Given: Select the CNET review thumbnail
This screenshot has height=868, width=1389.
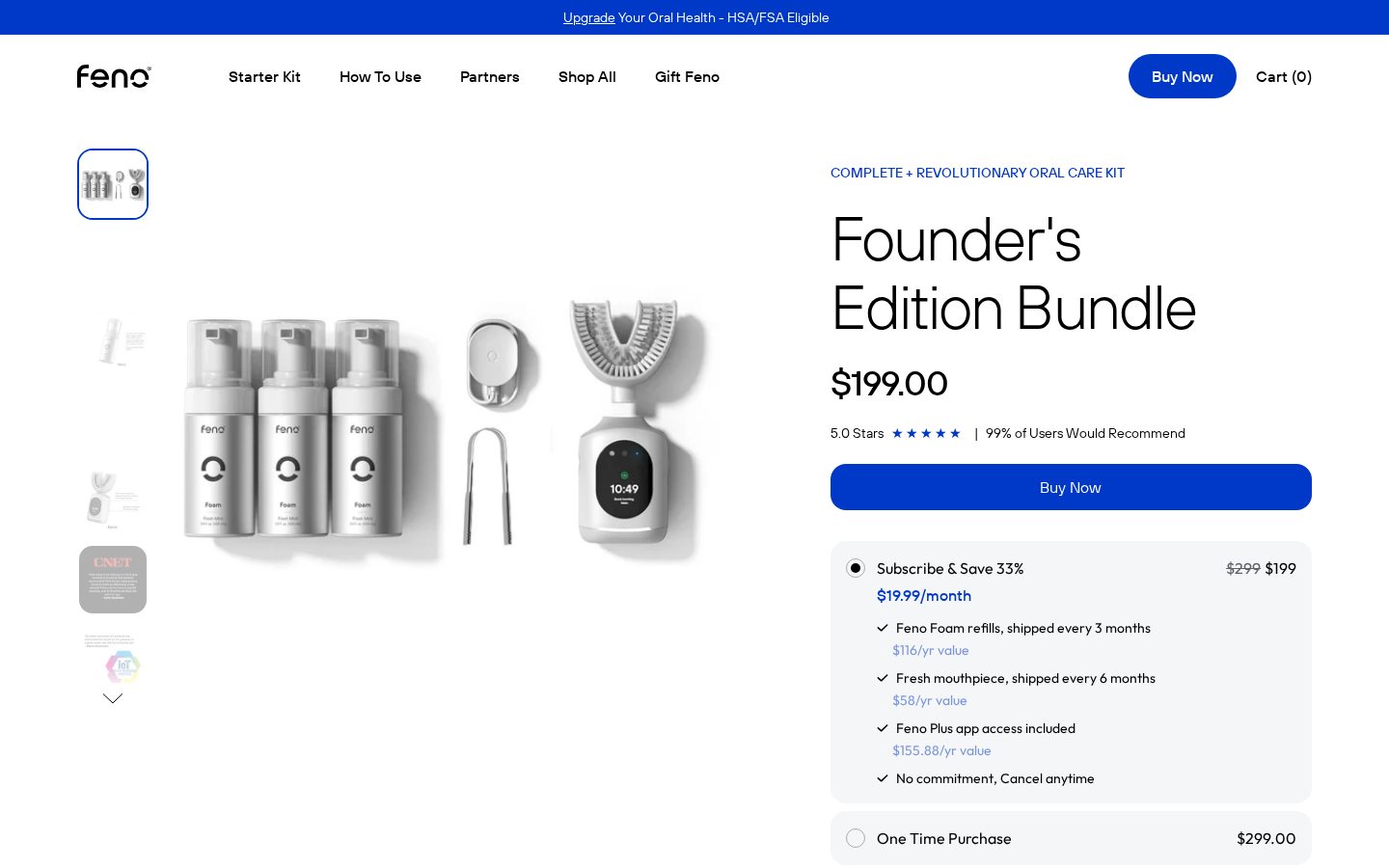Looking at the screenshot, I should pos(113,580).
